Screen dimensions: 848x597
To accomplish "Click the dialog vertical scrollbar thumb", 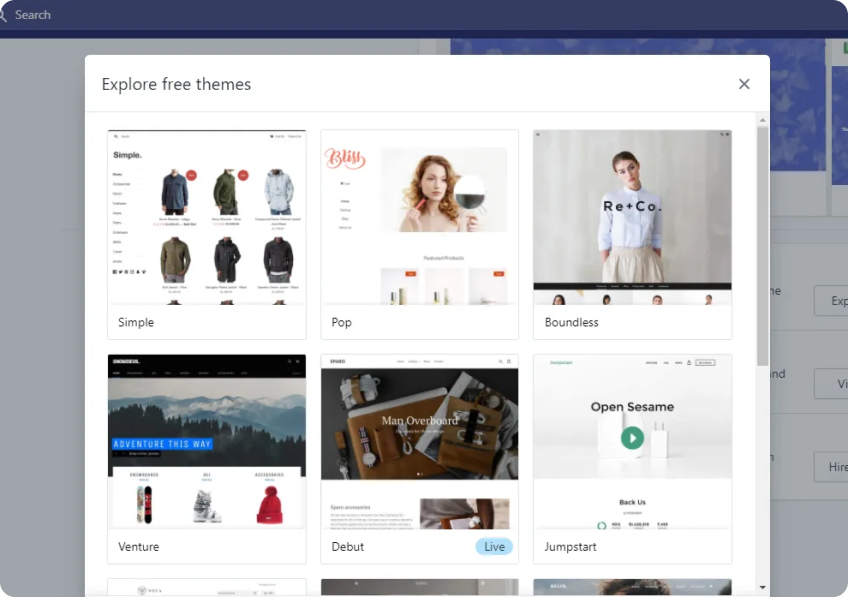I will 763,246.
